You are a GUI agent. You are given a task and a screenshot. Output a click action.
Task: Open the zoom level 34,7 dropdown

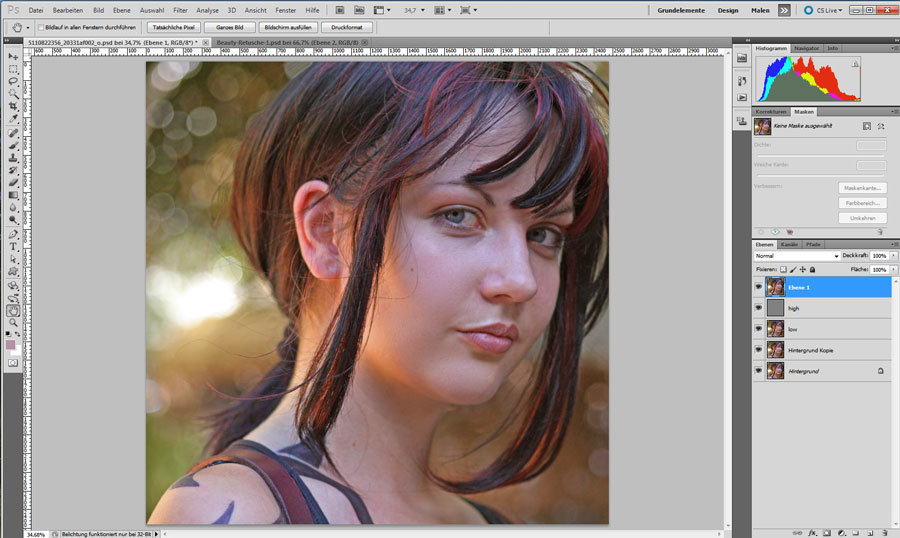[x=423, y=10]
